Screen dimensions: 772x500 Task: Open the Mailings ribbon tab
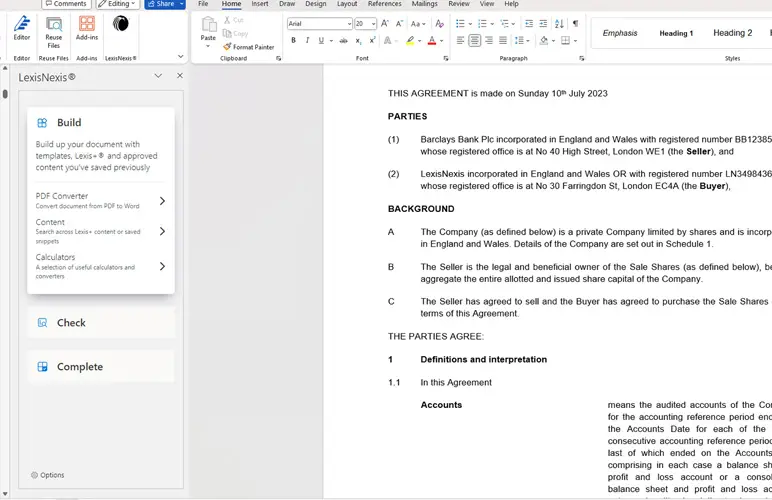424,4
